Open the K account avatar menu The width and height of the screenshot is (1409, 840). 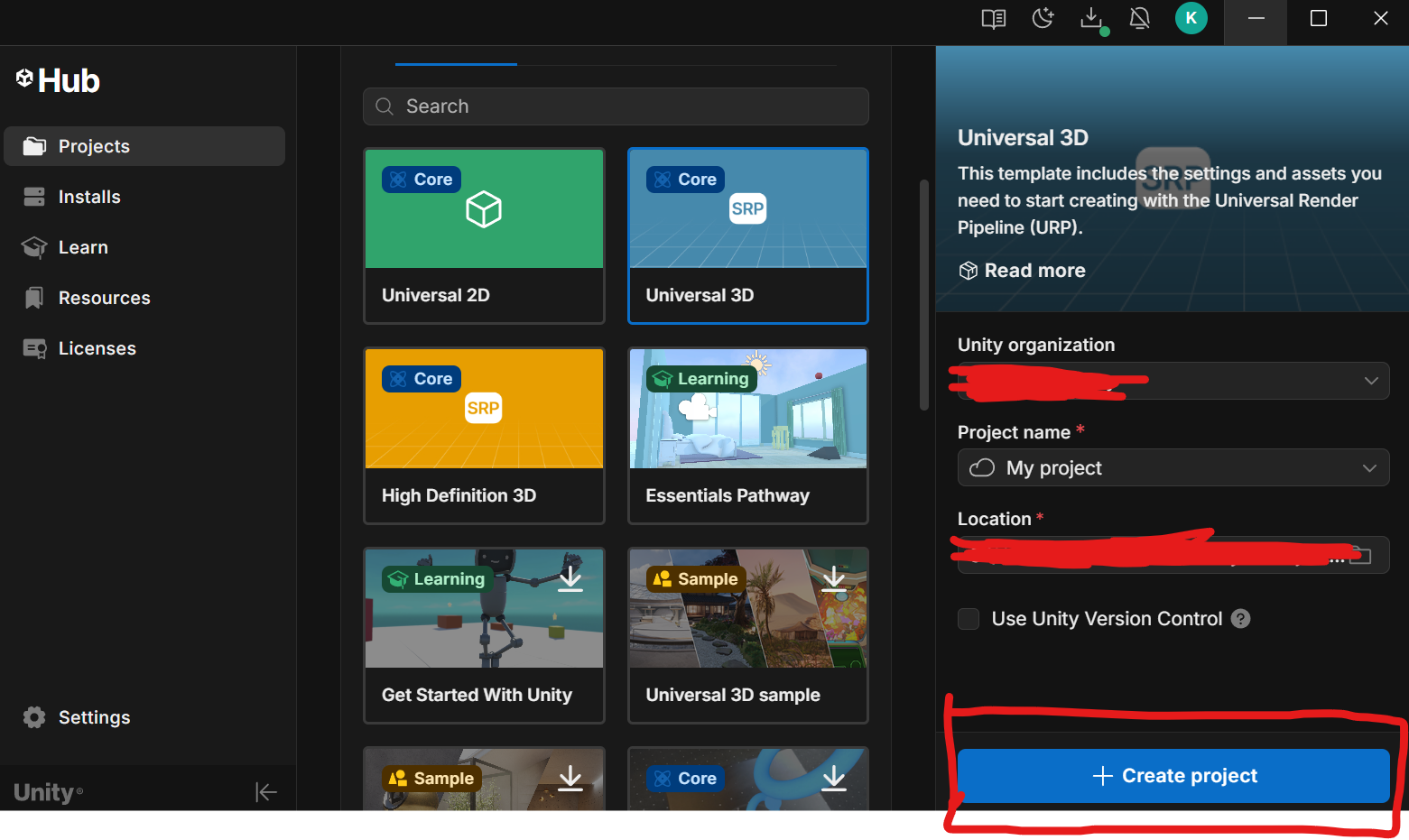coord(1191,18)
